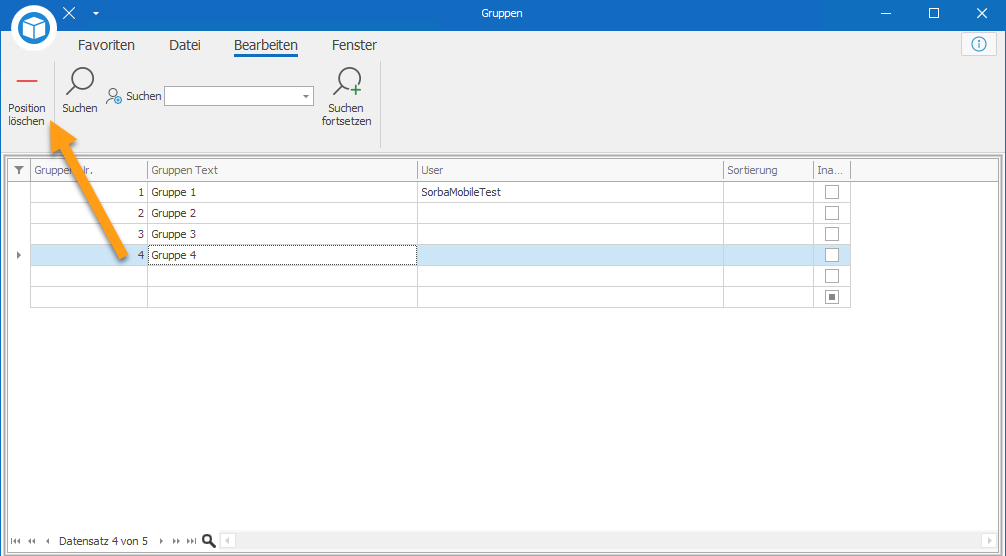Minimize the Gruppen window

[x=887, y=13]
